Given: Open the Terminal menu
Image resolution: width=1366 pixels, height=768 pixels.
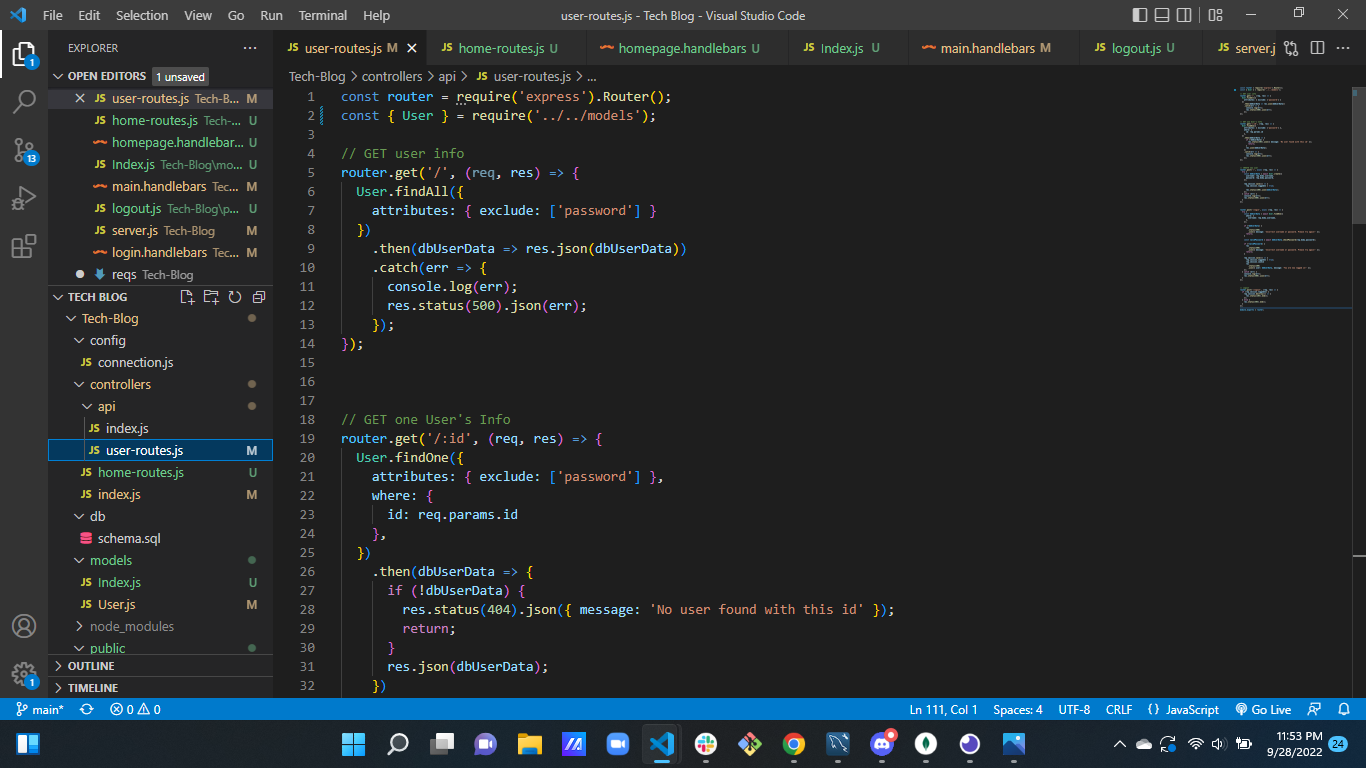Looking at the screenshot, I should tap(322, 15).
